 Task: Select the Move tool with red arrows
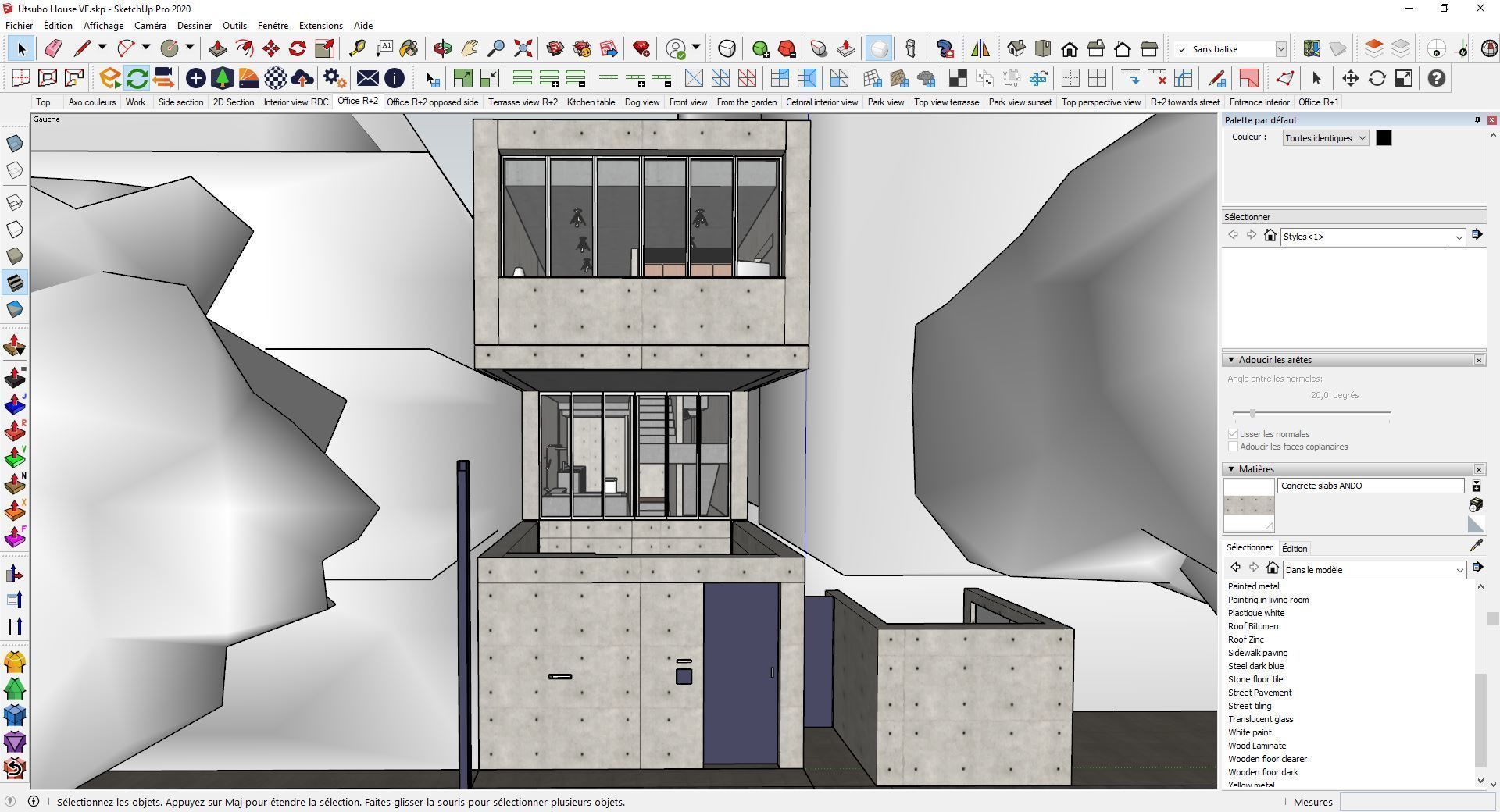pyautogui.click(x=271, y=48)
